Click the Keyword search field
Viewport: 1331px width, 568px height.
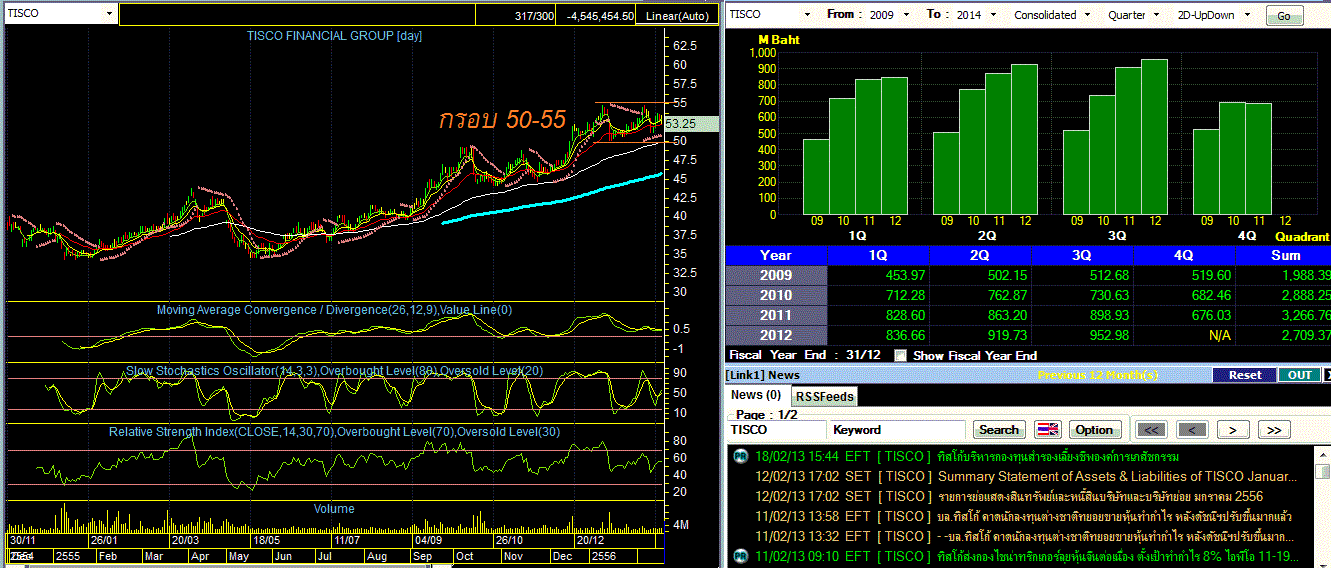click(897, 430)
